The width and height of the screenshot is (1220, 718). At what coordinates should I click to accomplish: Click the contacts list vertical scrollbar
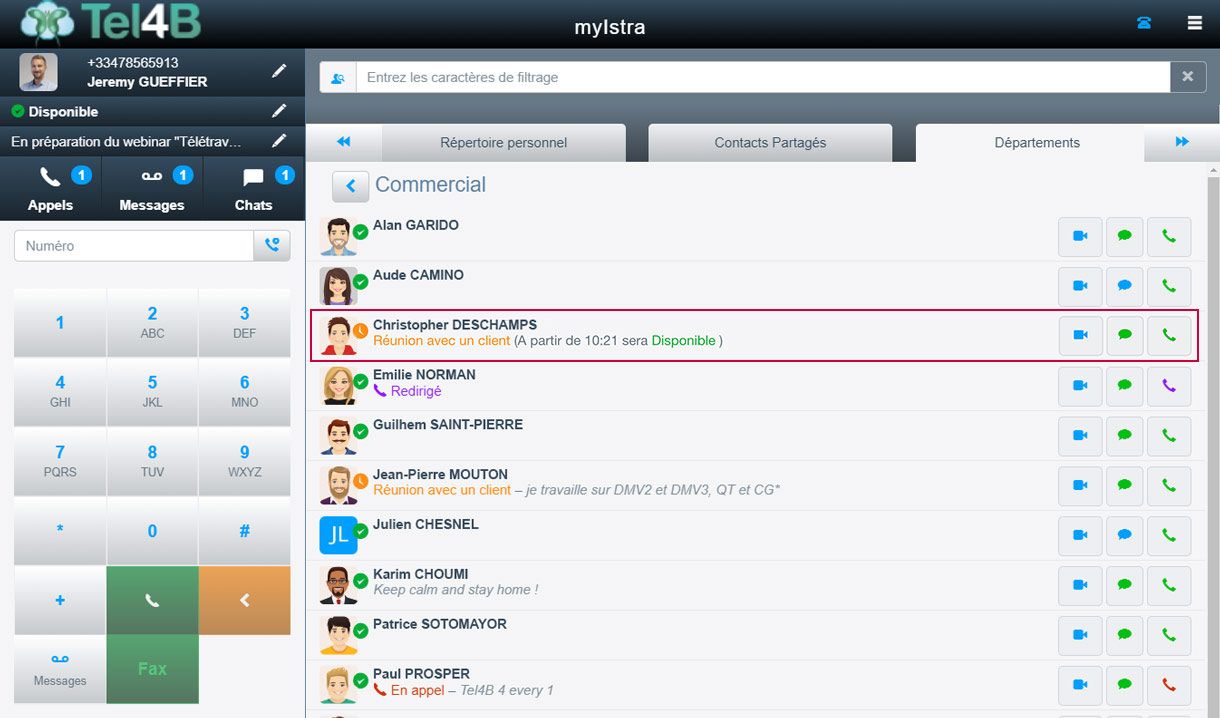tap(1213, 440)
